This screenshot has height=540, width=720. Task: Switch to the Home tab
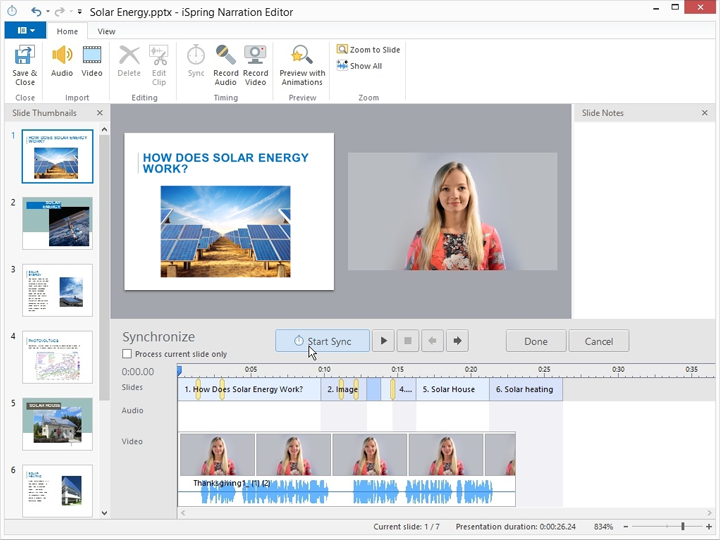click(x=67, y=31)
